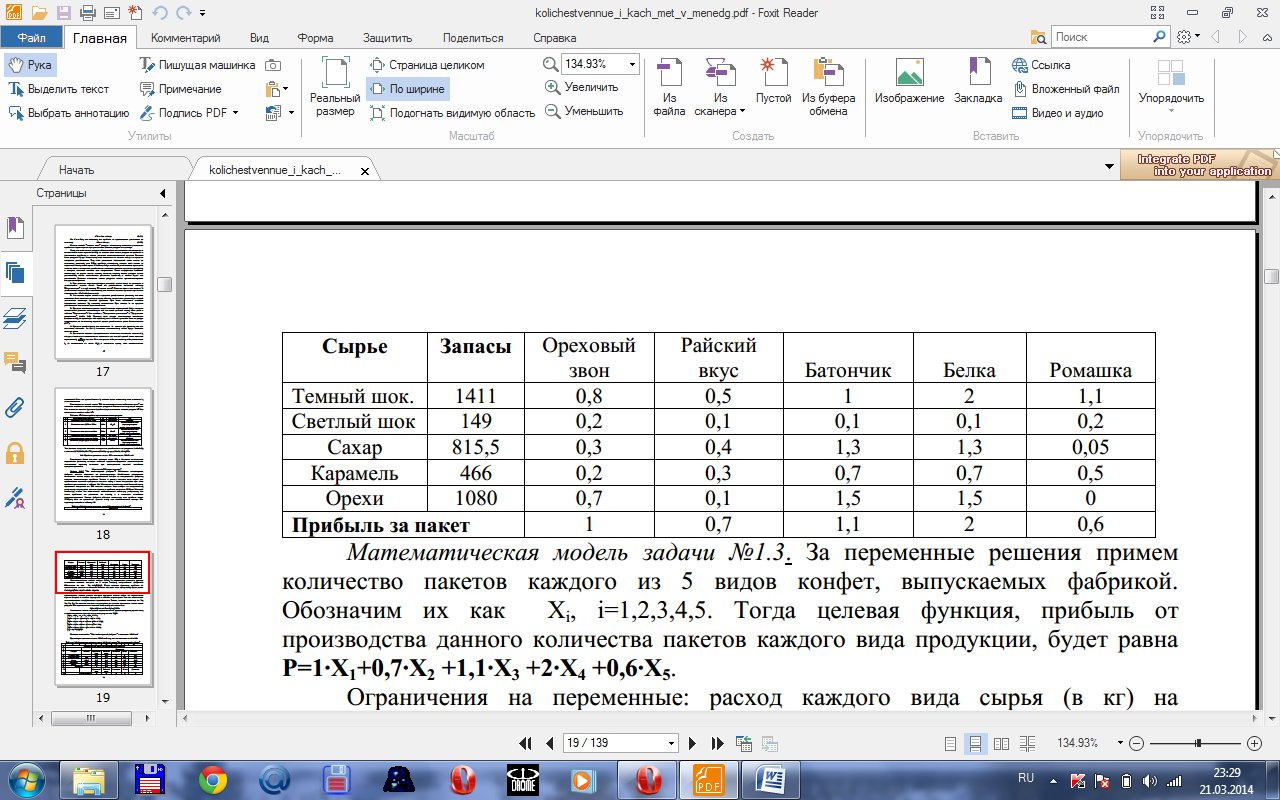Select the Пишущая машинка typewriter tool

pyautogui.click(x=198, y=65)
